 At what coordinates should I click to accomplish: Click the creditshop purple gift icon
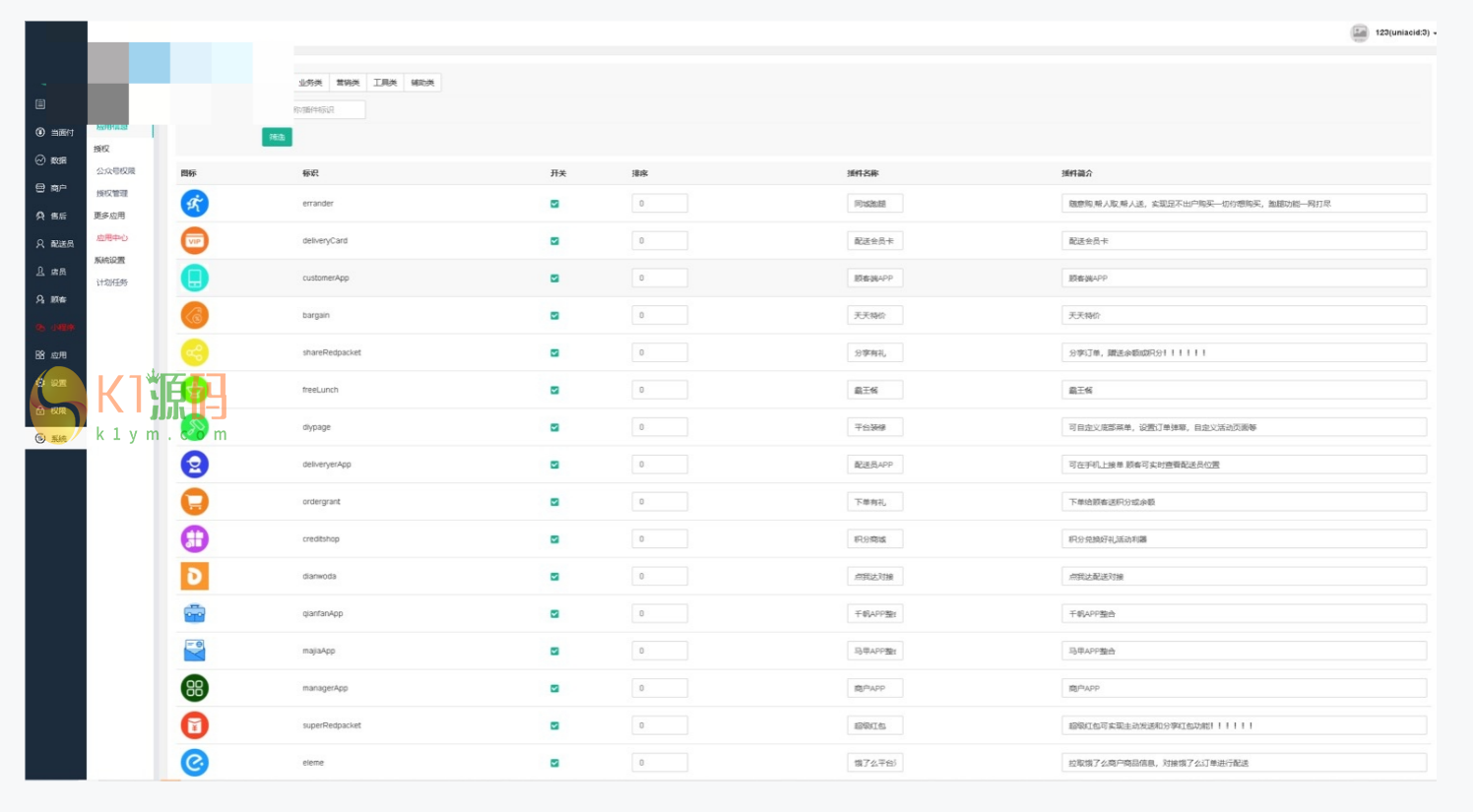[x=195, y=539]
